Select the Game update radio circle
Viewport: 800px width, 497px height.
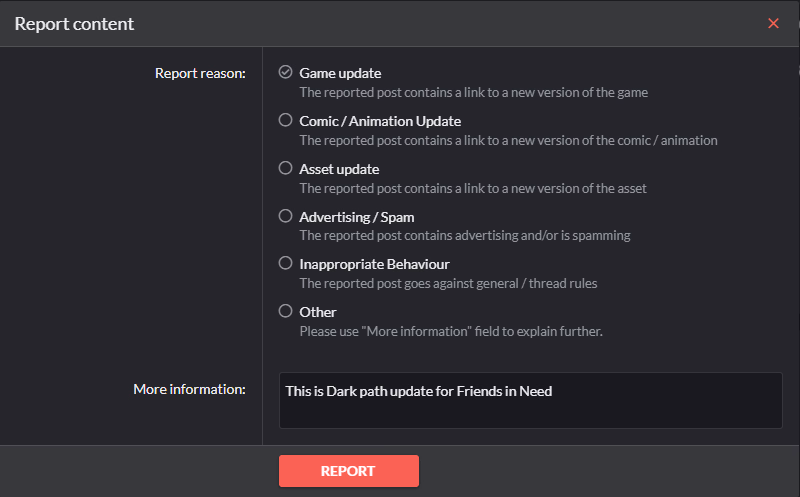(x=285, y=72)
